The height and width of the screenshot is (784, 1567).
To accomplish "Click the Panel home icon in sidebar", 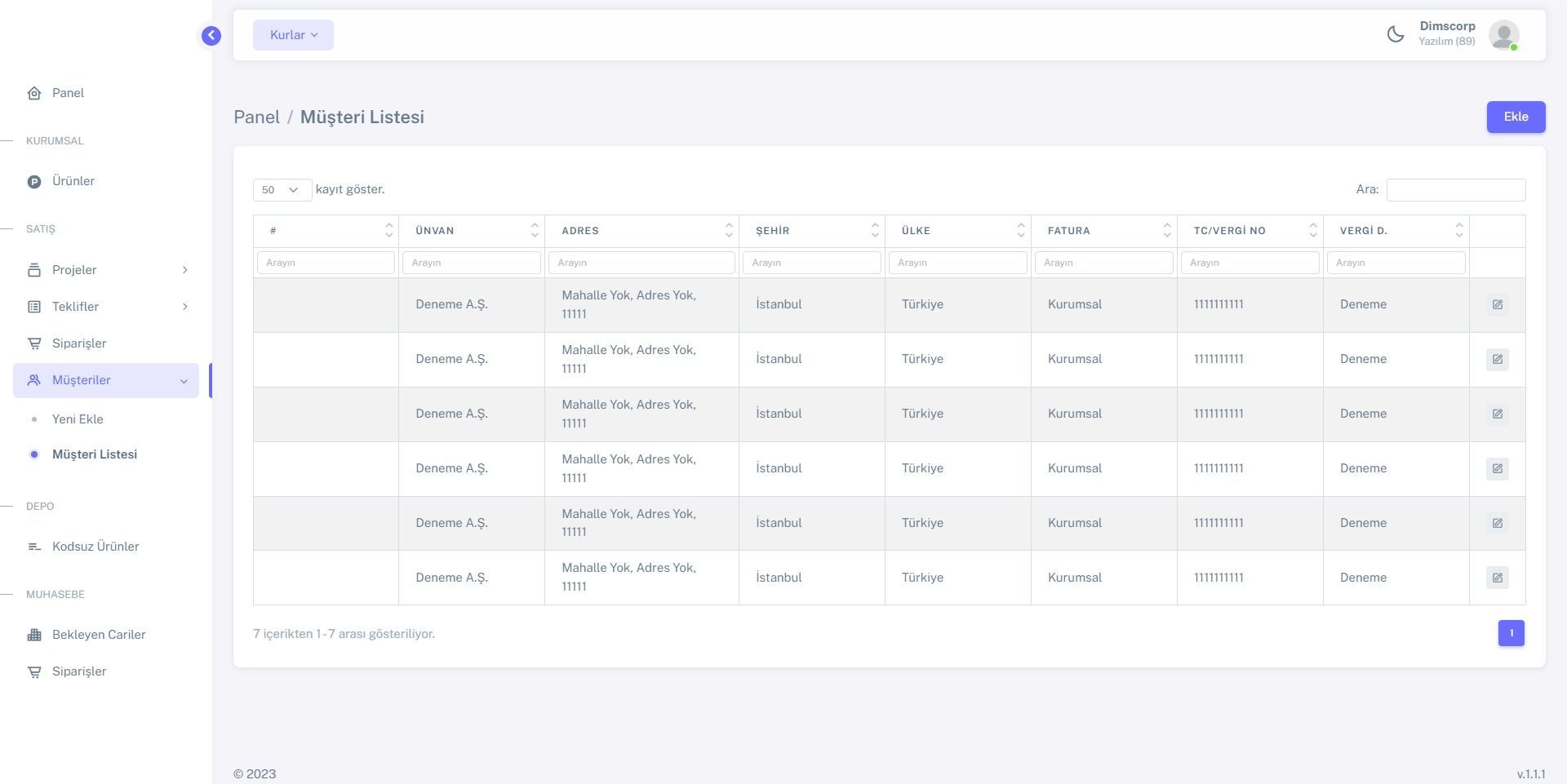I will pos(34,93).
